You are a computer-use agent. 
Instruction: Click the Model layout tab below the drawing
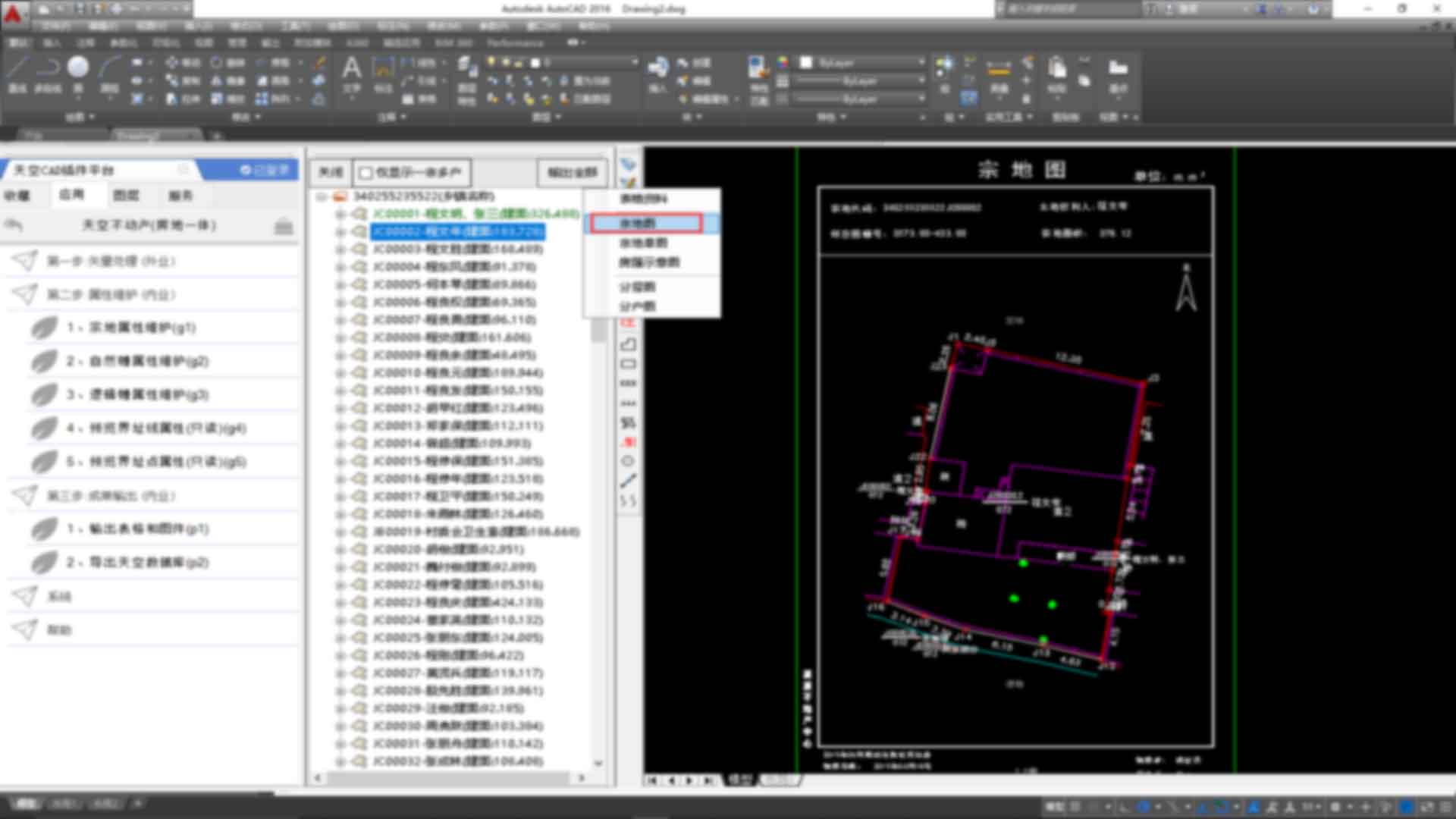coord(739,780)
